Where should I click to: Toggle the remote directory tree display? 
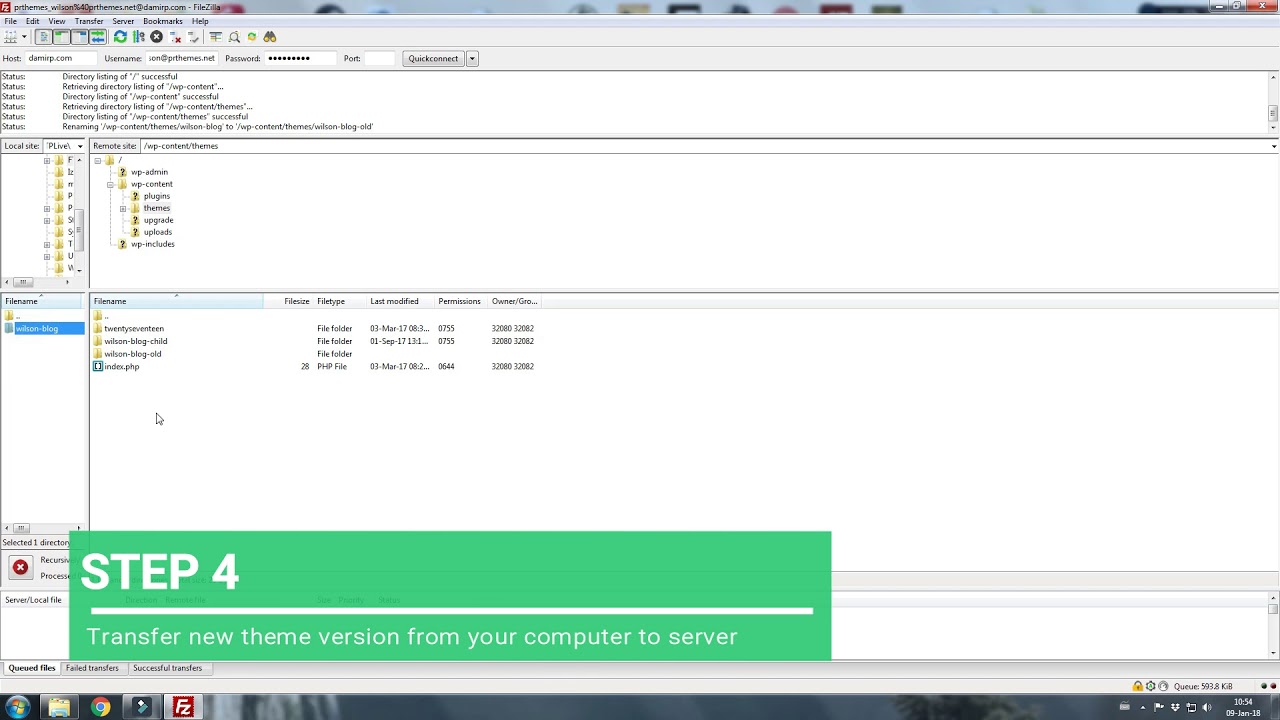point(79,37)
